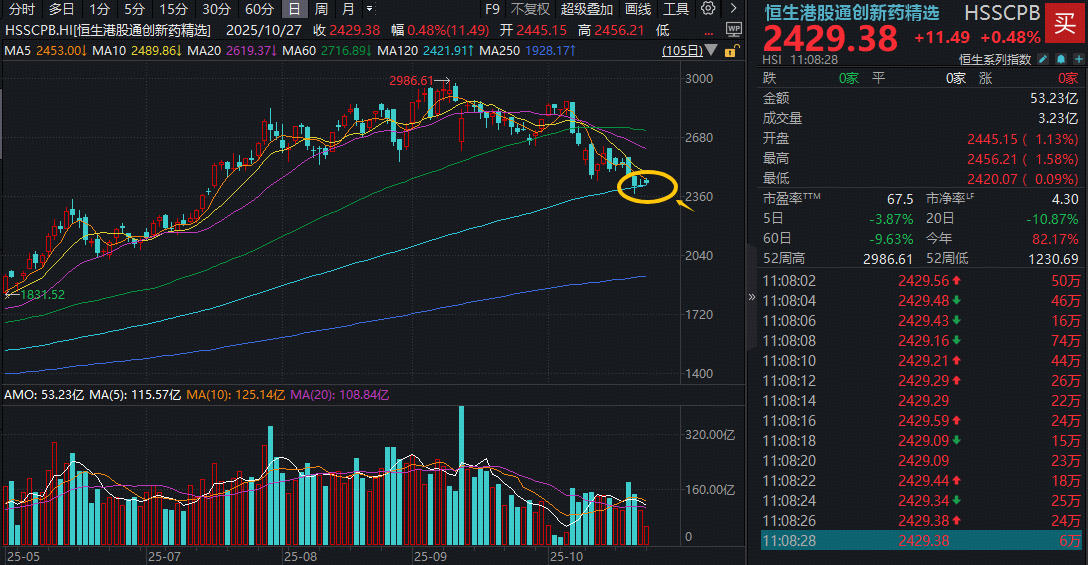This screenshot has height=565, width=1088.
Task: Click the 2986.61 high price marker
Action: click(411, 81)
